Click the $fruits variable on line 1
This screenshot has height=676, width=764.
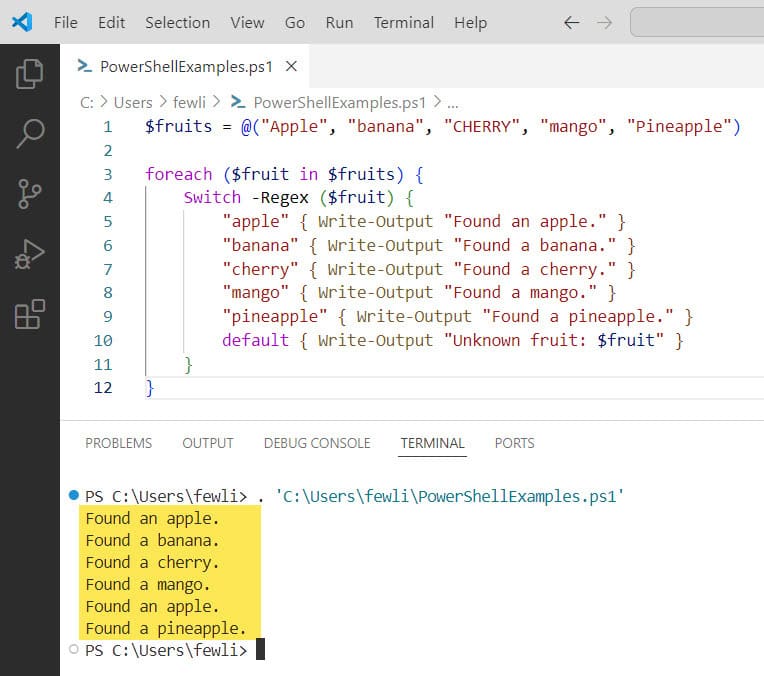click(x=178, y=127)
